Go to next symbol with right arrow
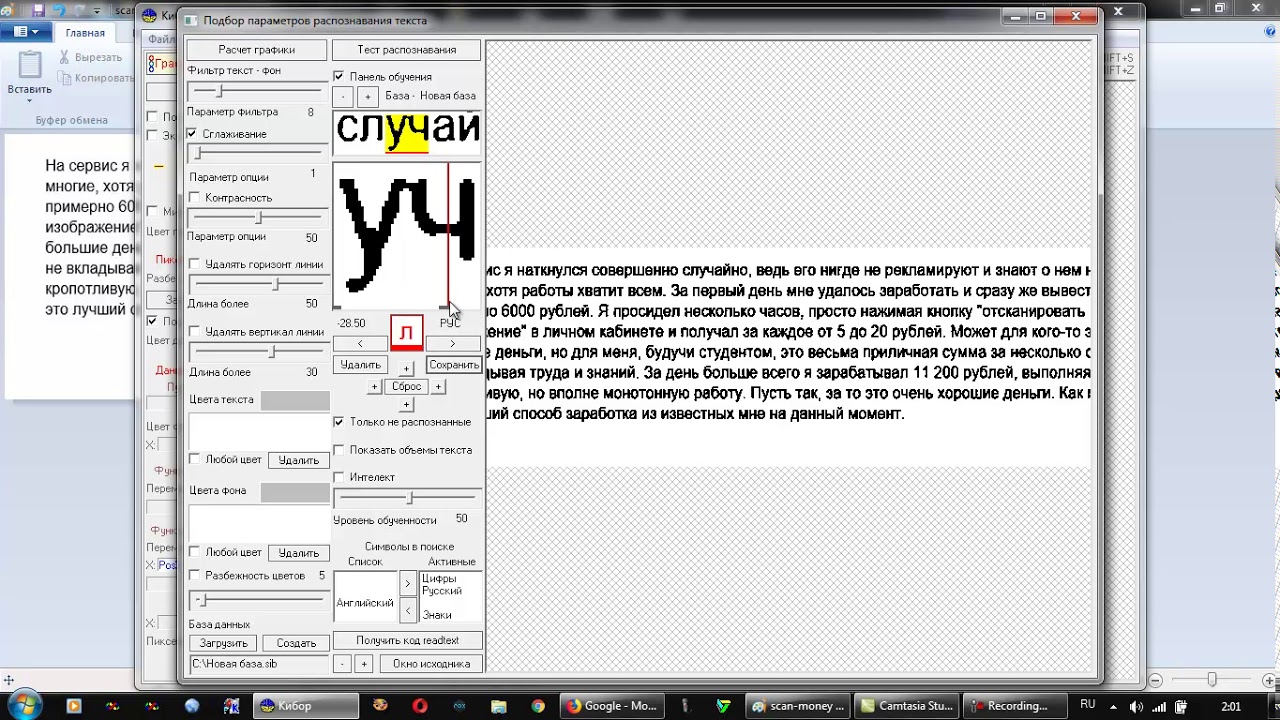This screenshot has height=720, width=1280. point(453,344)
